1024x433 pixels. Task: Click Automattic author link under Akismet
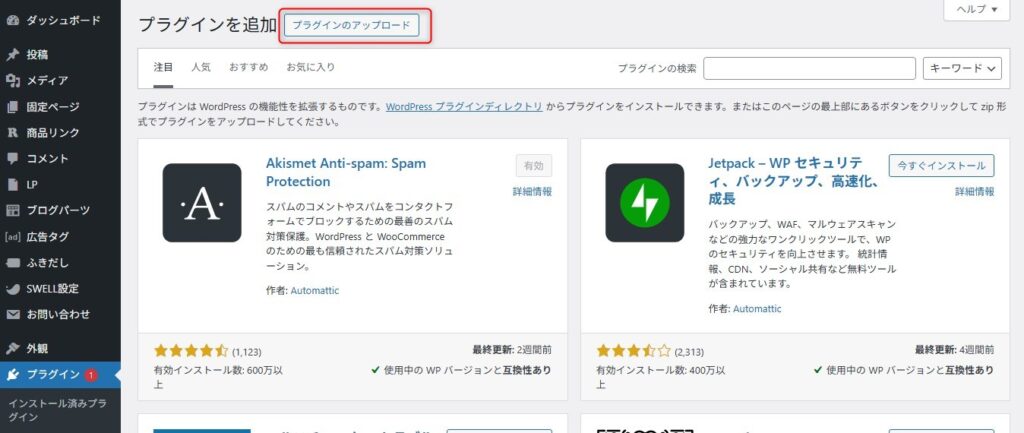[315, 290]
